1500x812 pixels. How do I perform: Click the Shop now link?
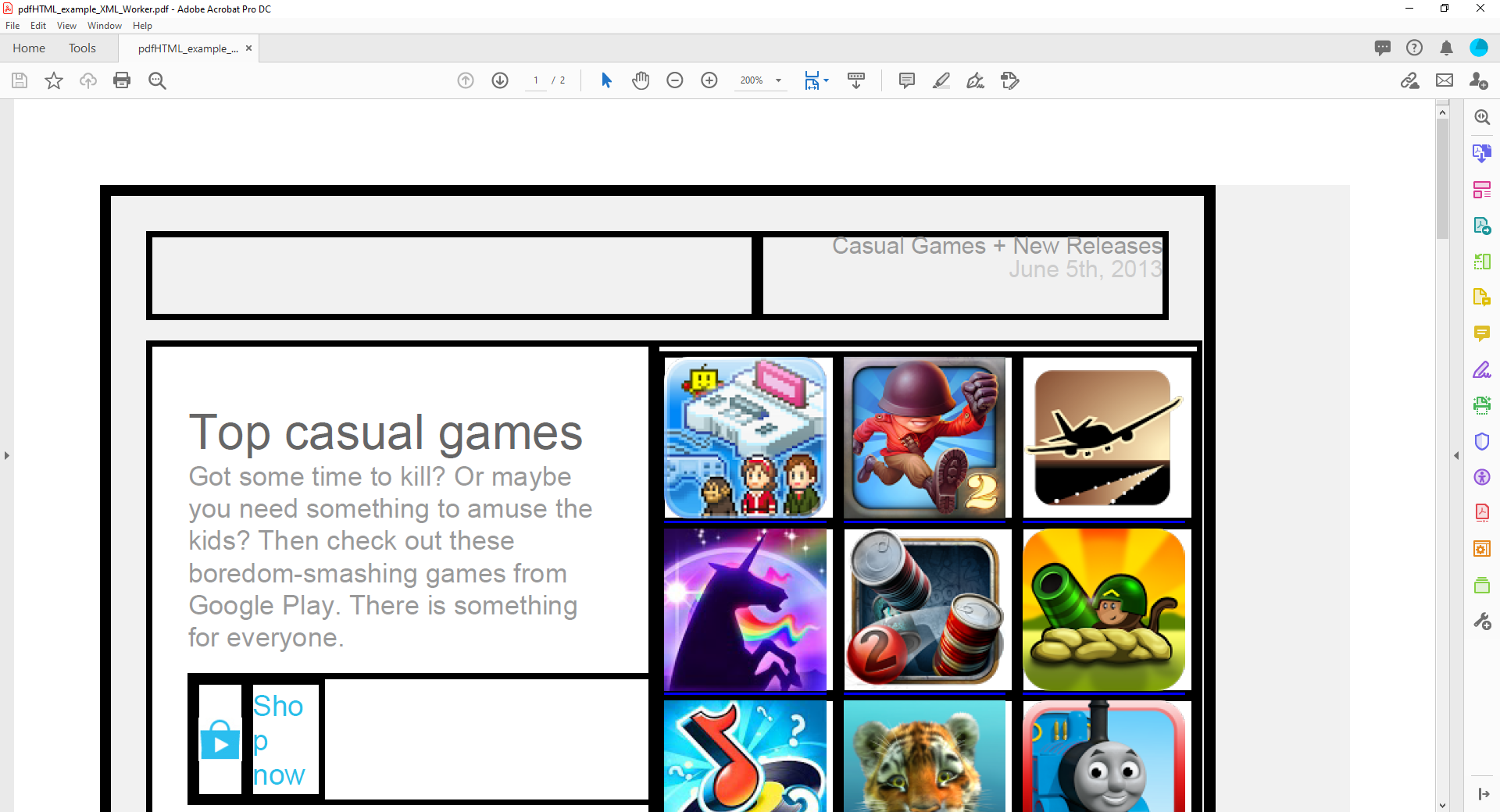pos(278,739)
